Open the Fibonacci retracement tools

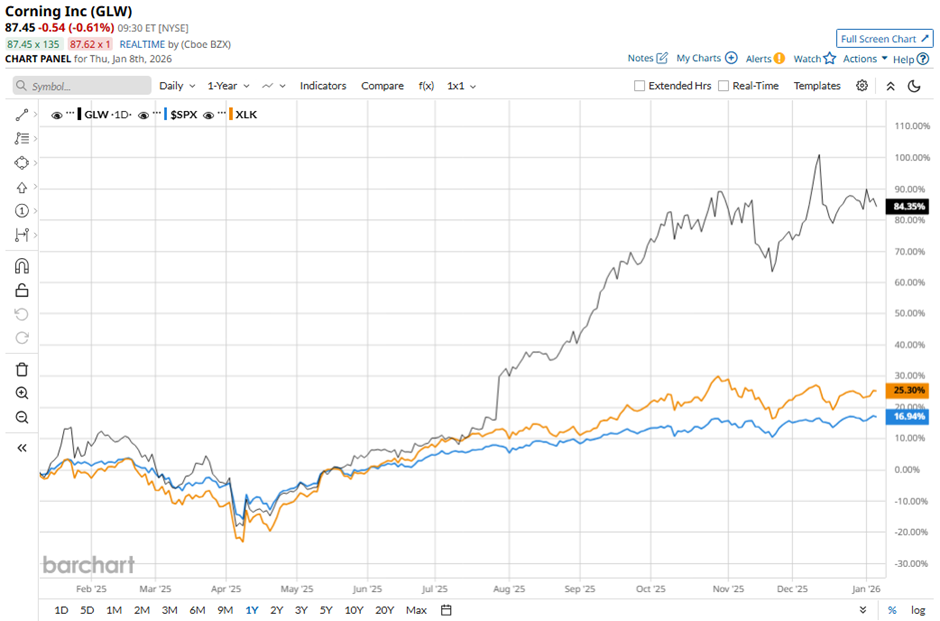[22, 138]
